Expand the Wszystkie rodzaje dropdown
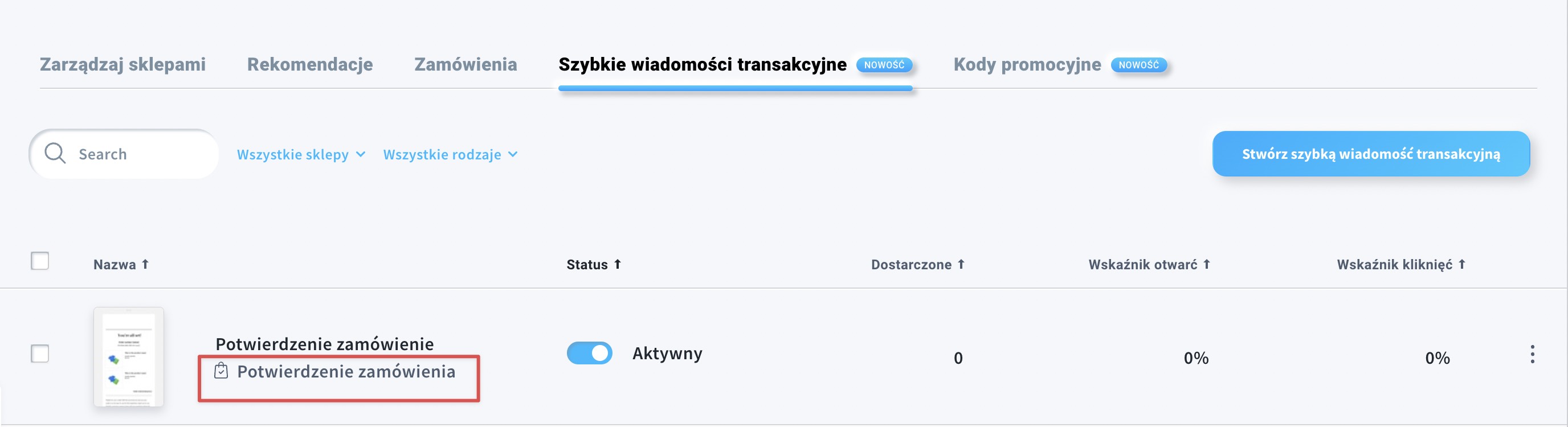This screenshot has width=1568, height=427. point(451,154)
